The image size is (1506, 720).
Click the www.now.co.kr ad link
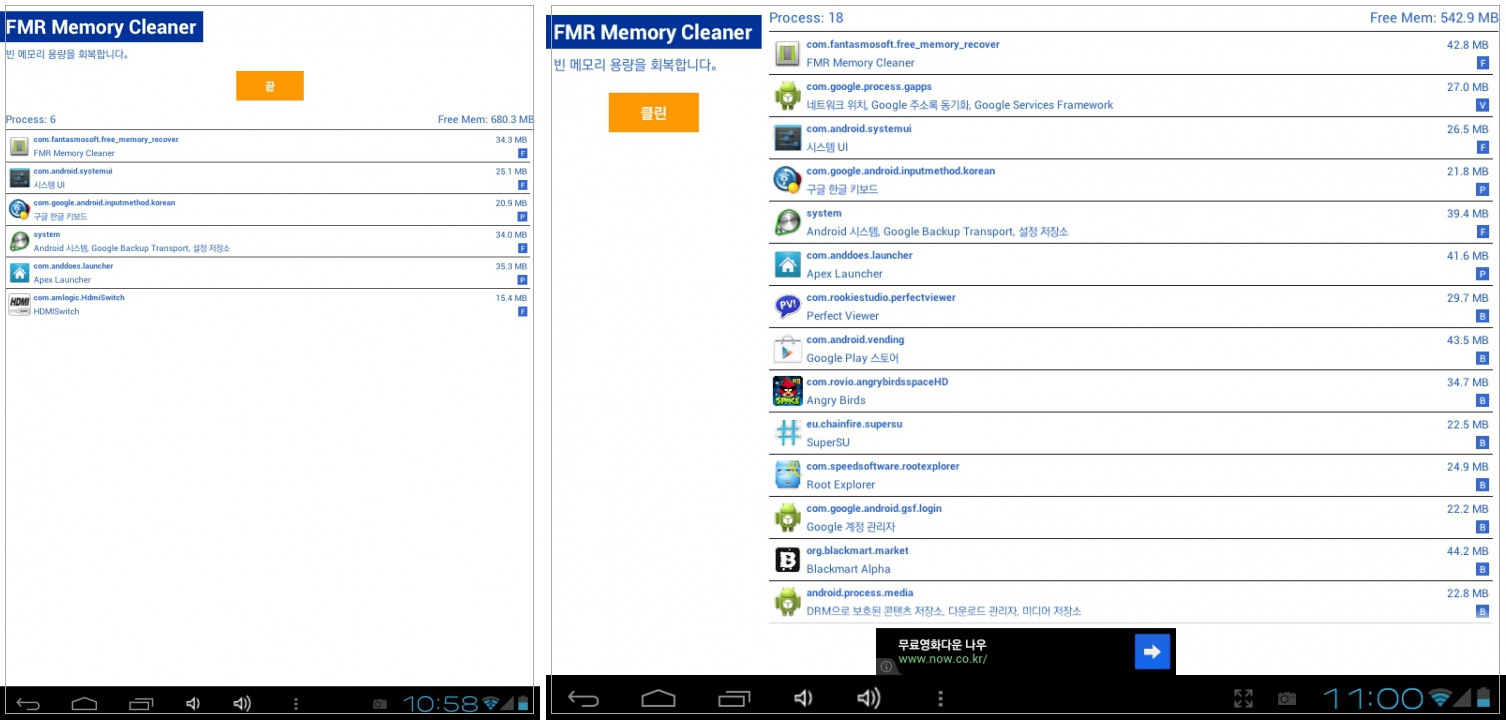coord(942,659)
